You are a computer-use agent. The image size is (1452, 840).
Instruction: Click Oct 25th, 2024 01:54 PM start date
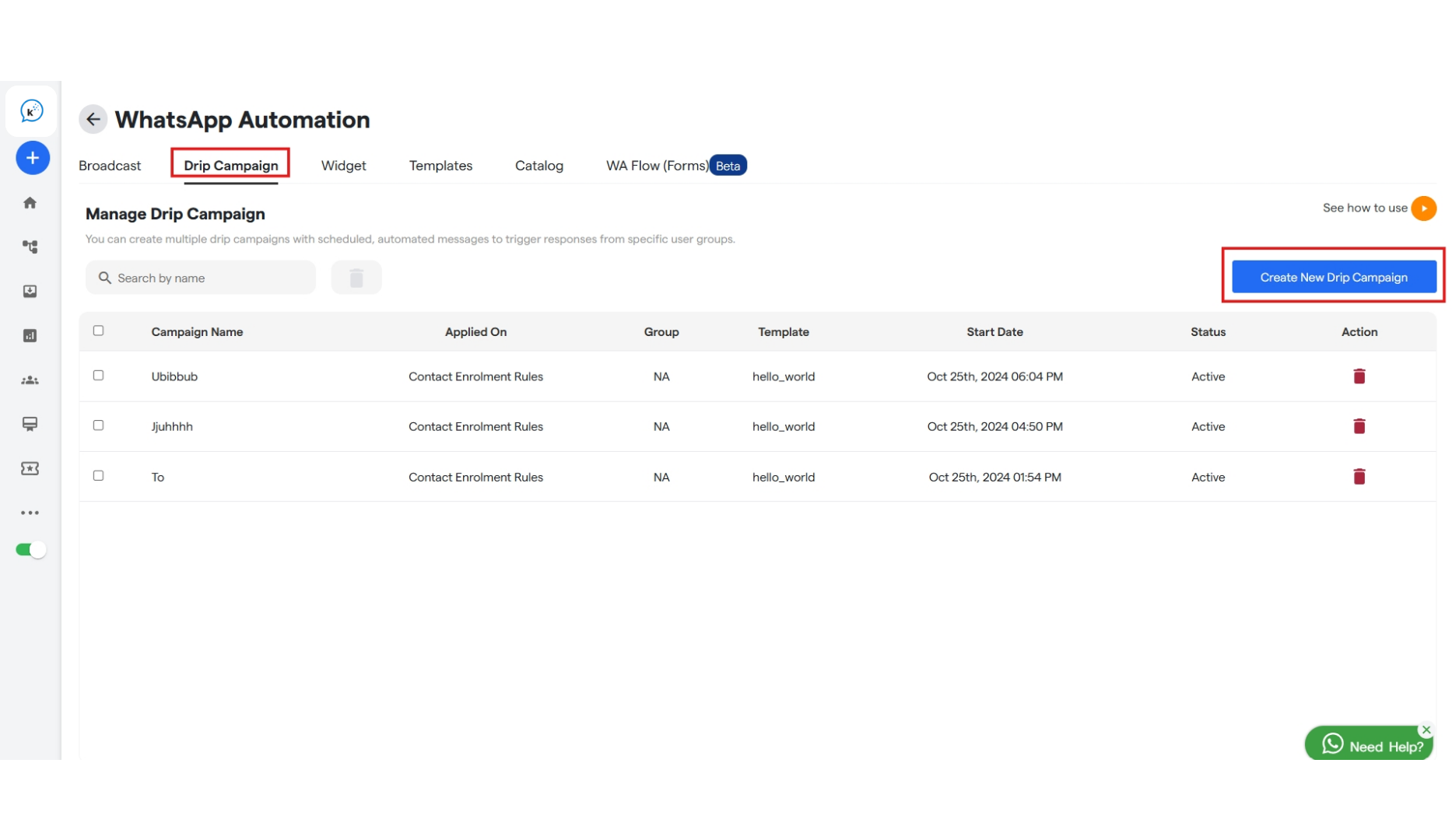995,478
